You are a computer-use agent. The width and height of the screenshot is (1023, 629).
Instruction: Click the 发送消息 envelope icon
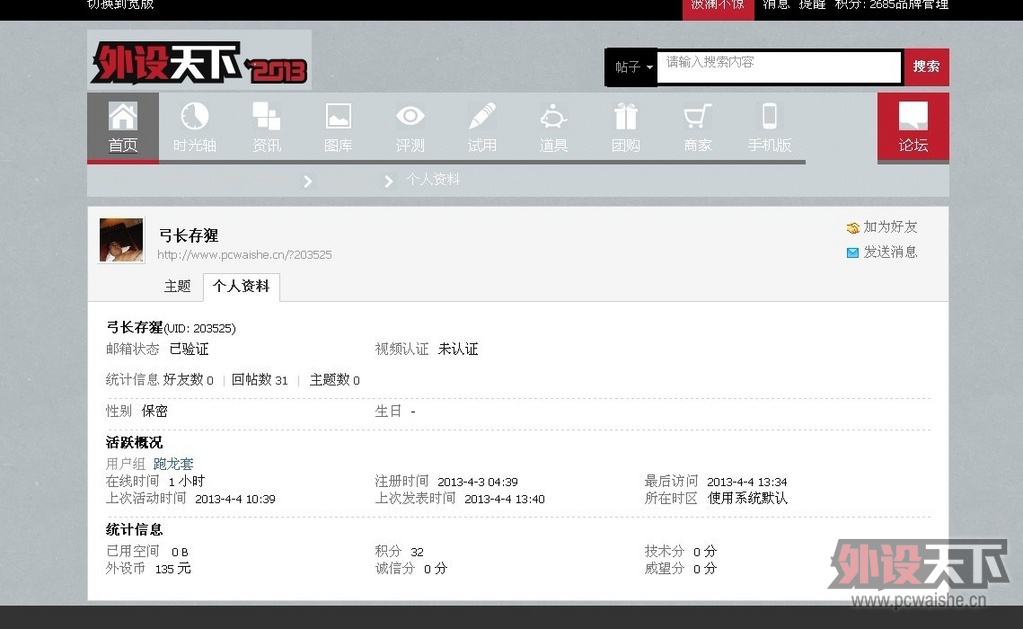click(853, 253)
